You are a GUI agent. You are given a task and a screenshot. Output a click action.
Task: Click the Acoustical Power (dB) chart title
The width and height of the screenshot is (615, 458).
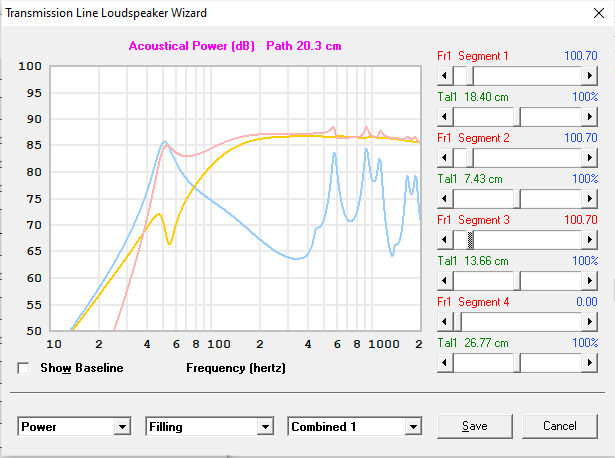(x=192, y=46)
